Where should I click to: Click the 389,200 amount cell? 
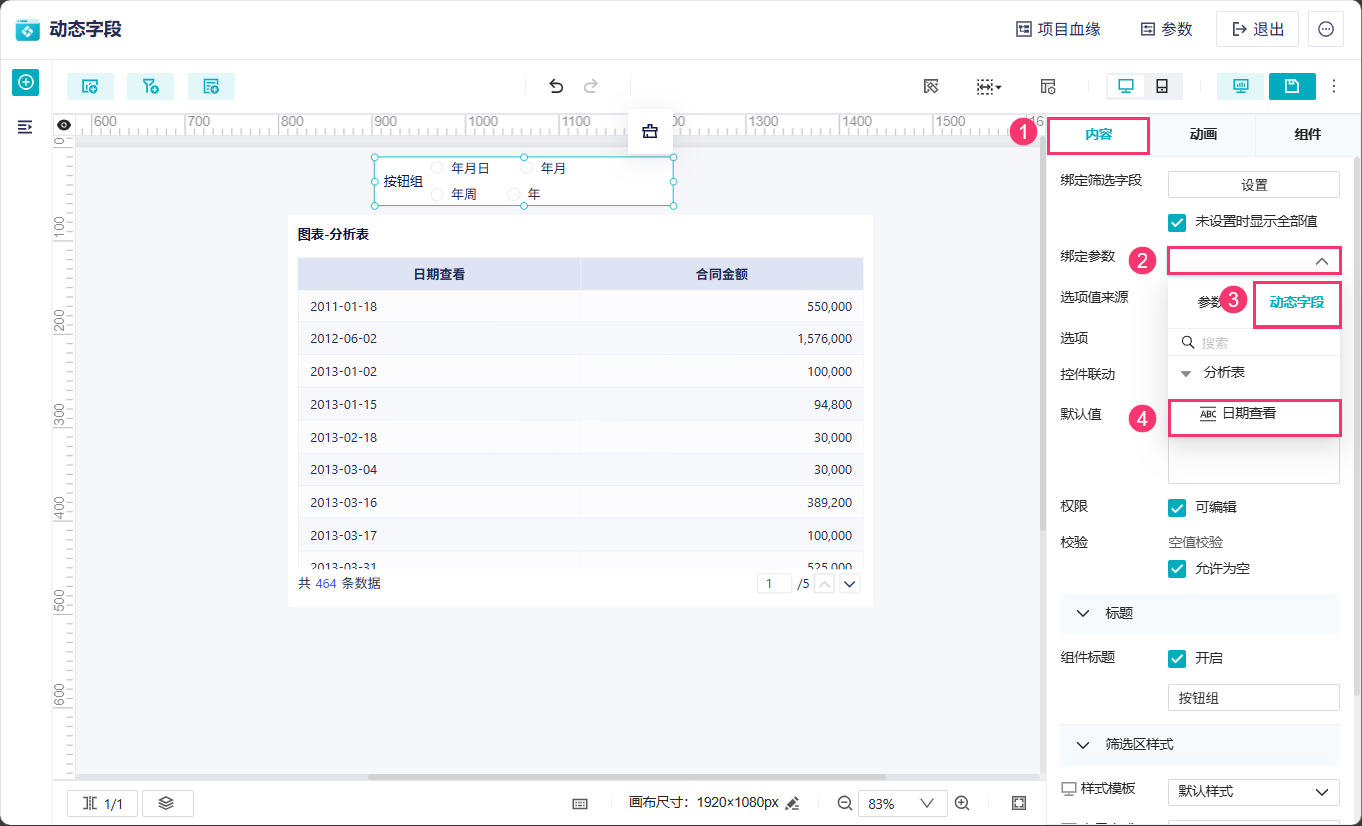coord(722,502)
